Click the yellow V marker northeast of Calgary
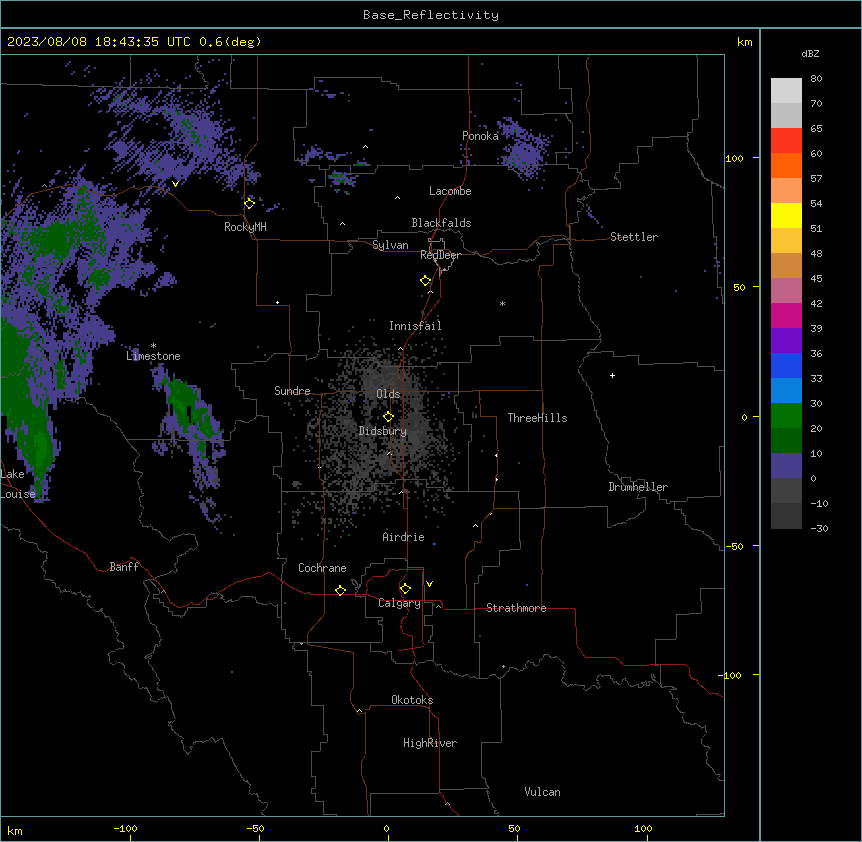 (x=429, y=584)
